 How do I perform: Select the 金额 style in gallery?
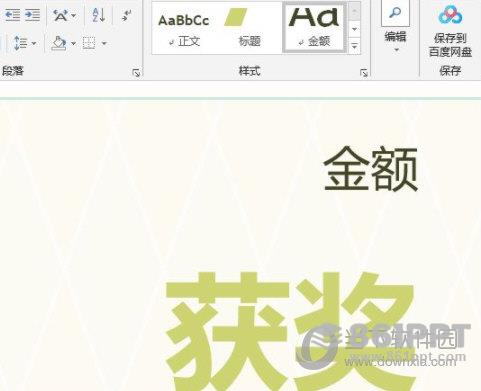[314, 27]
